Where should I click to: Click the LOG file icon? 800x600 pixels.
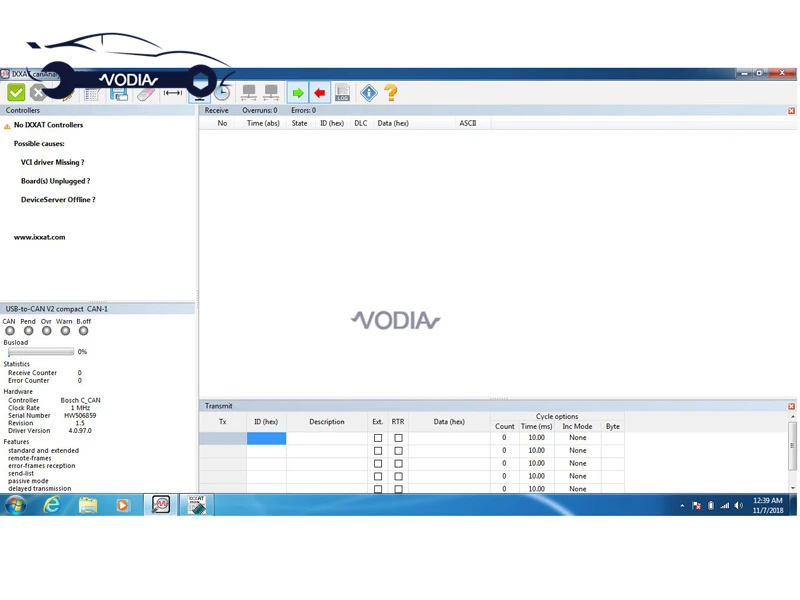click(342, 93)
